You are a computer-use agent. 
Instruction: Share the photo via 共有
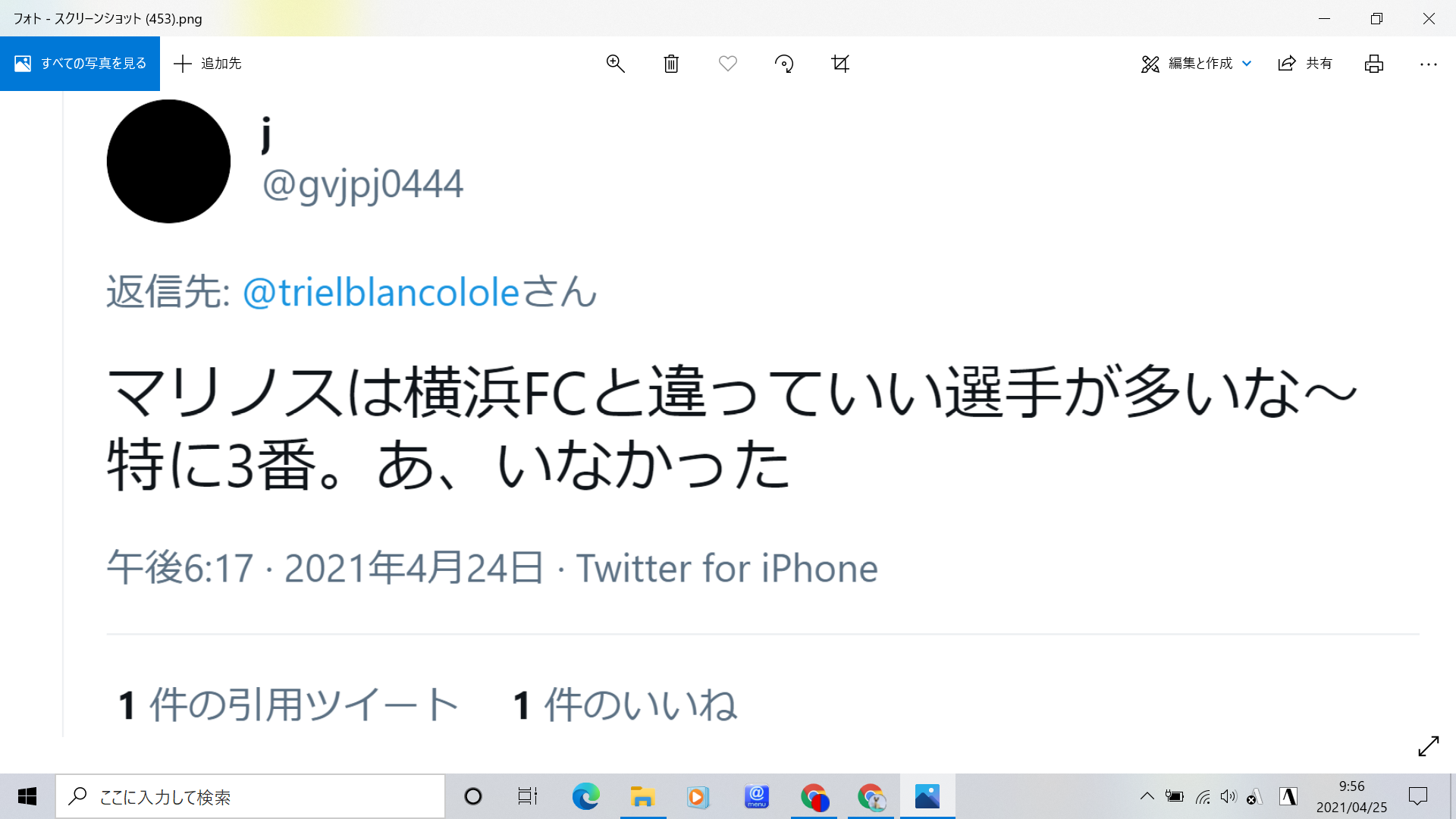[x=1305, y=64]
